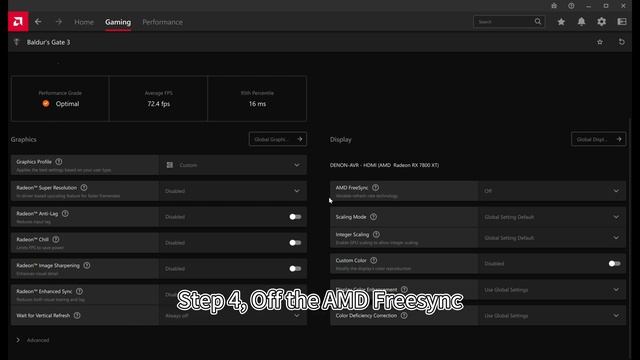This screenshot has height=360, width=640.
Task: Open the notifications bell
Action: click(581, 22)
